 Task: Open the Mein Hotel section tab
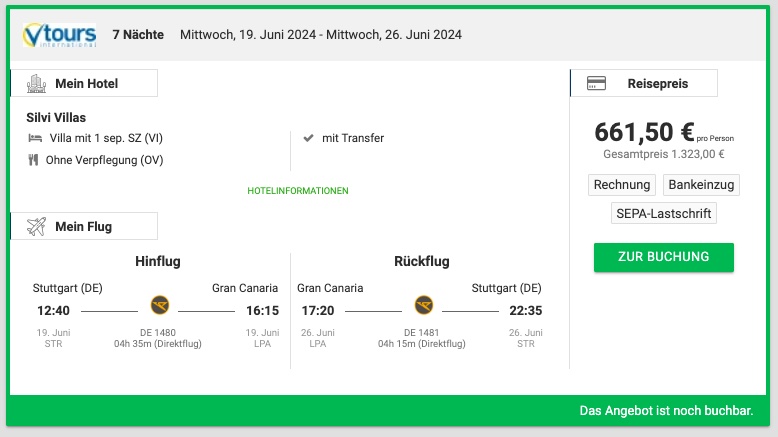(x=84, y=83)
